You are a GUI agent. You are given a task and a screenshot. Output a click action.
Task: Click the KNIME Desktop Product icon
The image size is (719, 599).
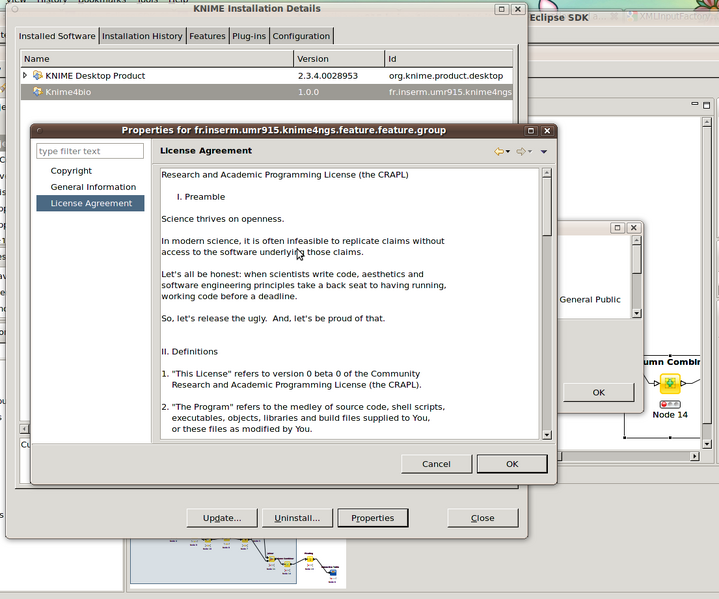point(38,75)
